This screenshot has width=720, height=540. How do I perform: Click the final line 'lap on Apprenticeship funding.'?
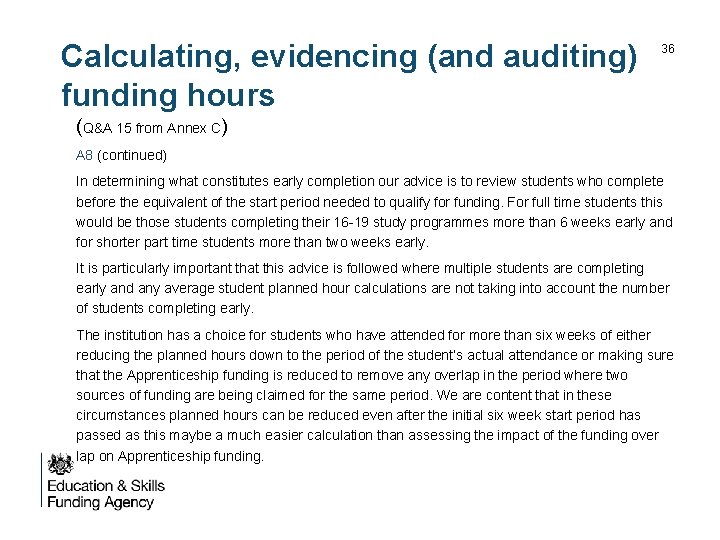tap(170, 456)
